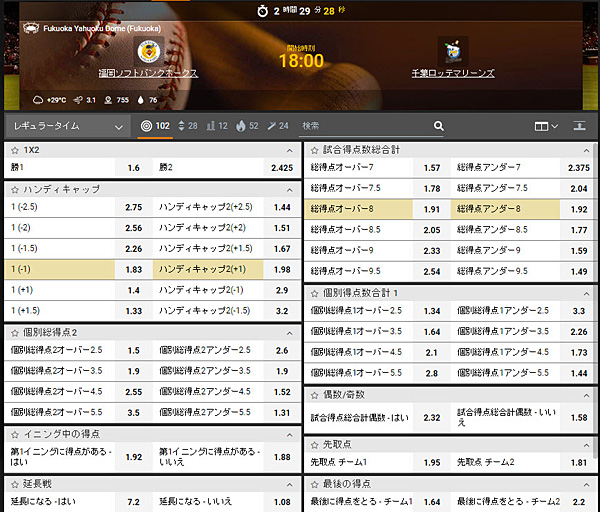600x512 pixels.
Task: Click the humidity droplet icon
Action: (x=140, y=100)
